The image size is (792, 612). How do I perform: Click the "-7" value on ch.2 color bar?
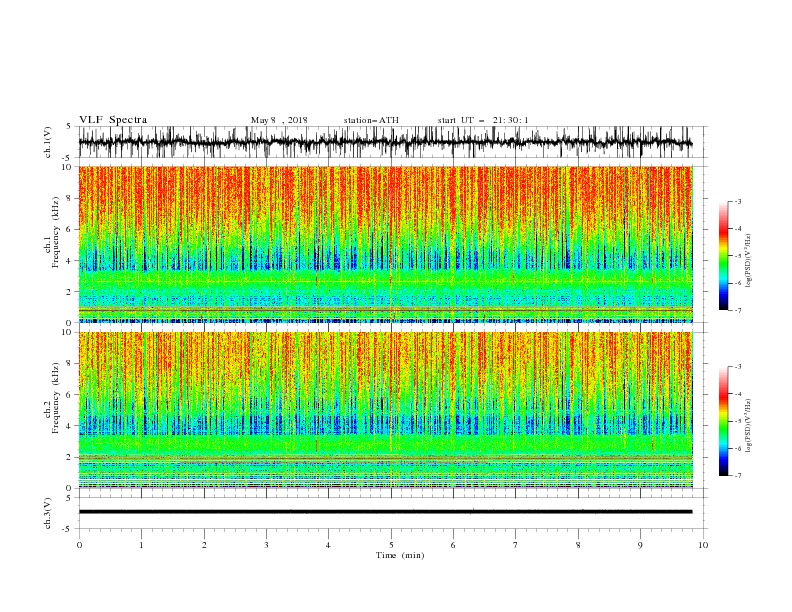[737, 475]
